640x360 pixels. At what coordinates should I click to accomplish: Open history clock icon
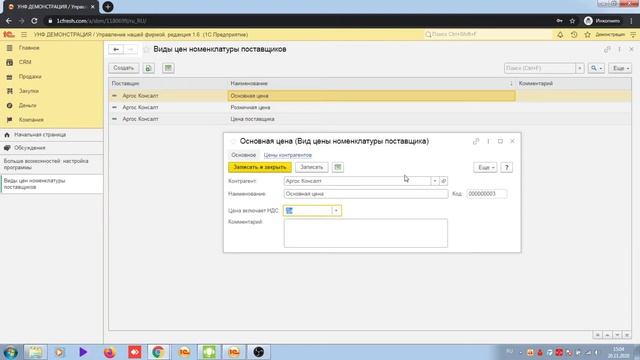coord(574,35)
